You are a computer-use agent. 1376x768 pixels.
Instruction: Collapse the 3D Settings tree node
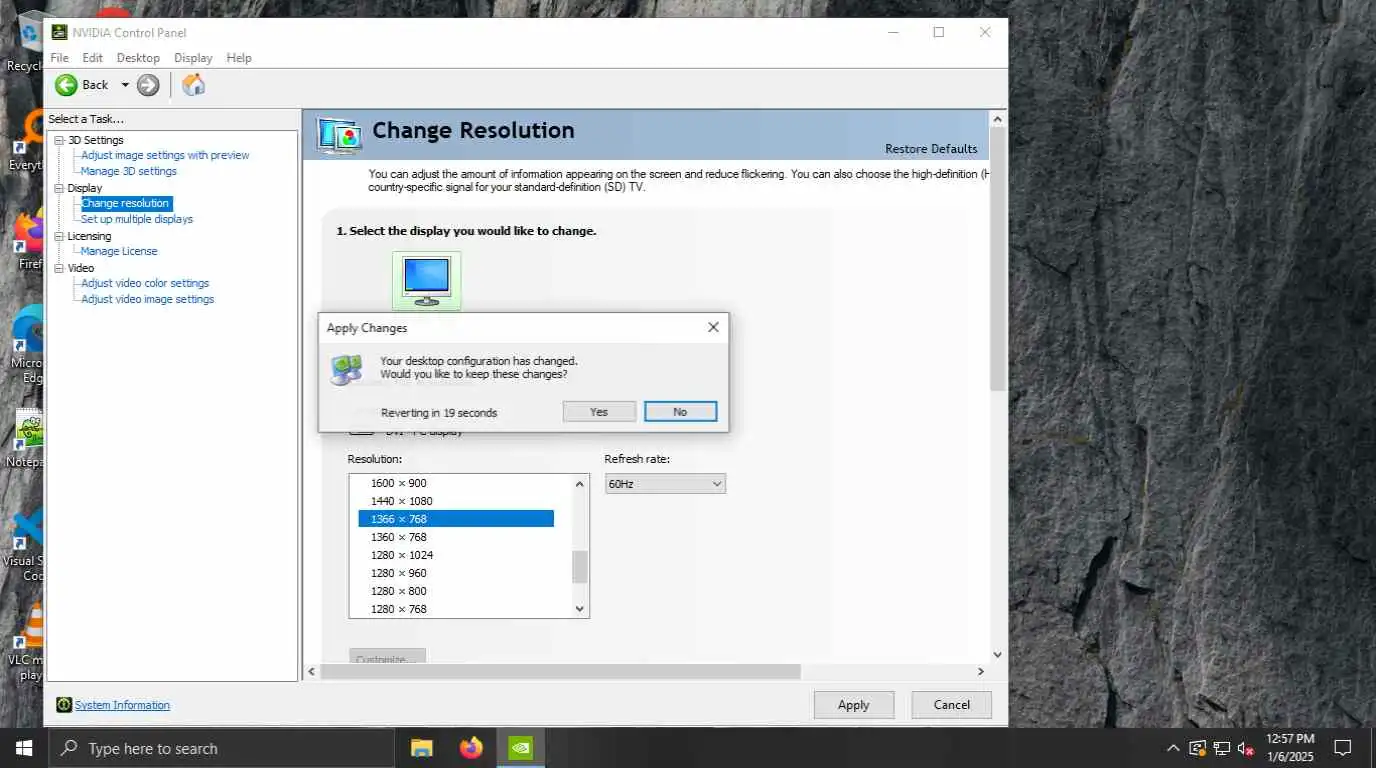pyautogui.click(x=59, y=140)
